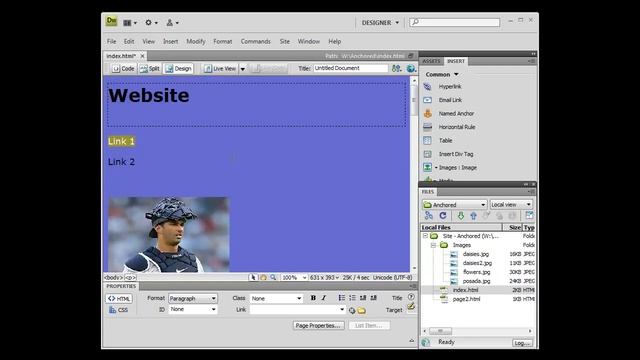This screenshot has width=640, height=360.
Task: Open the Format Paragraph dropdown
Action: pos(193,298)
